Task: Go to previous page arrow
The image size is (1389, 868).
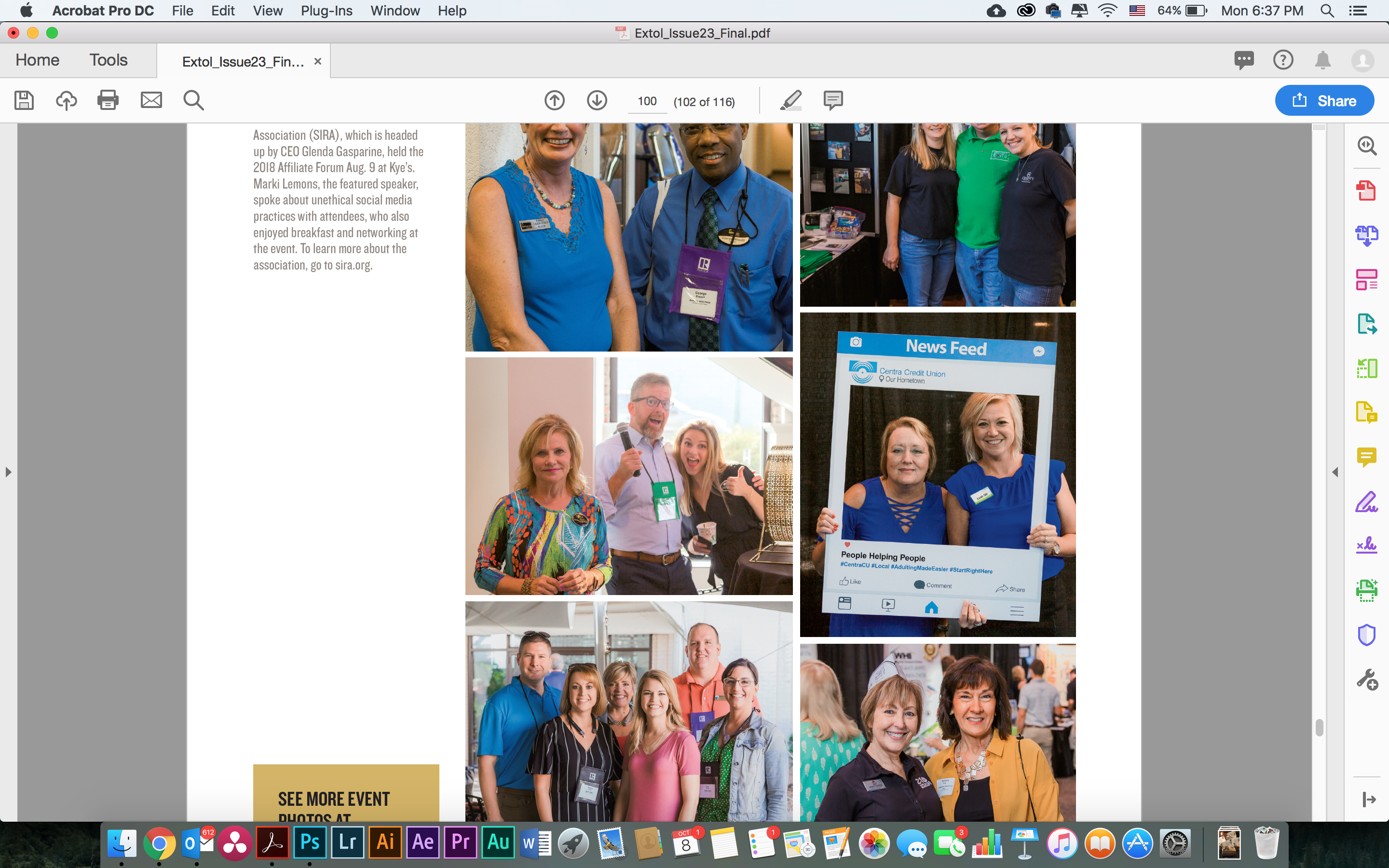Action: (x=555, y=100)
